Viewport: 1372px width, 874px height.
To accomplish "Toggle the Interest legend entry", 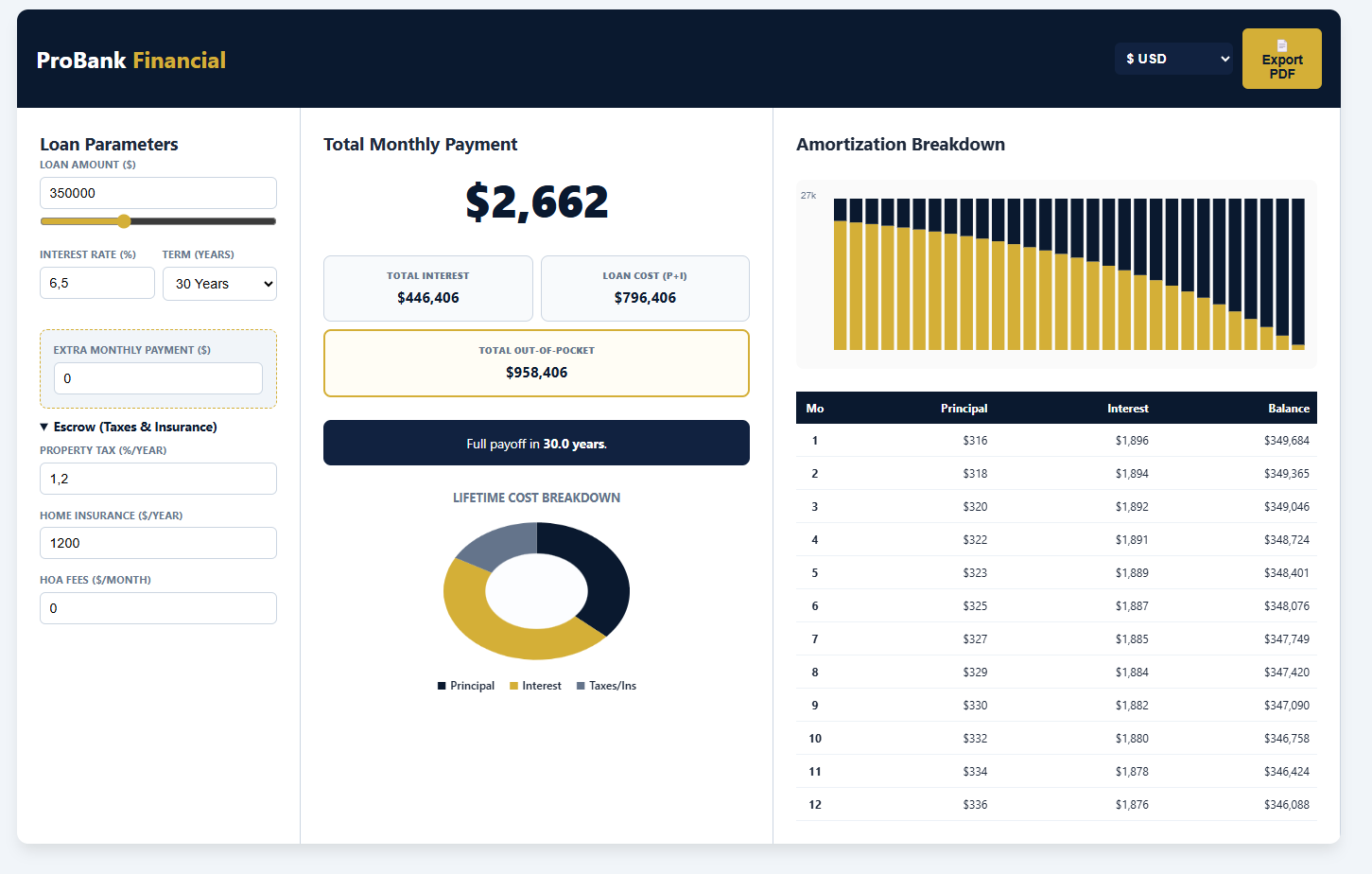I will [535, 686].
